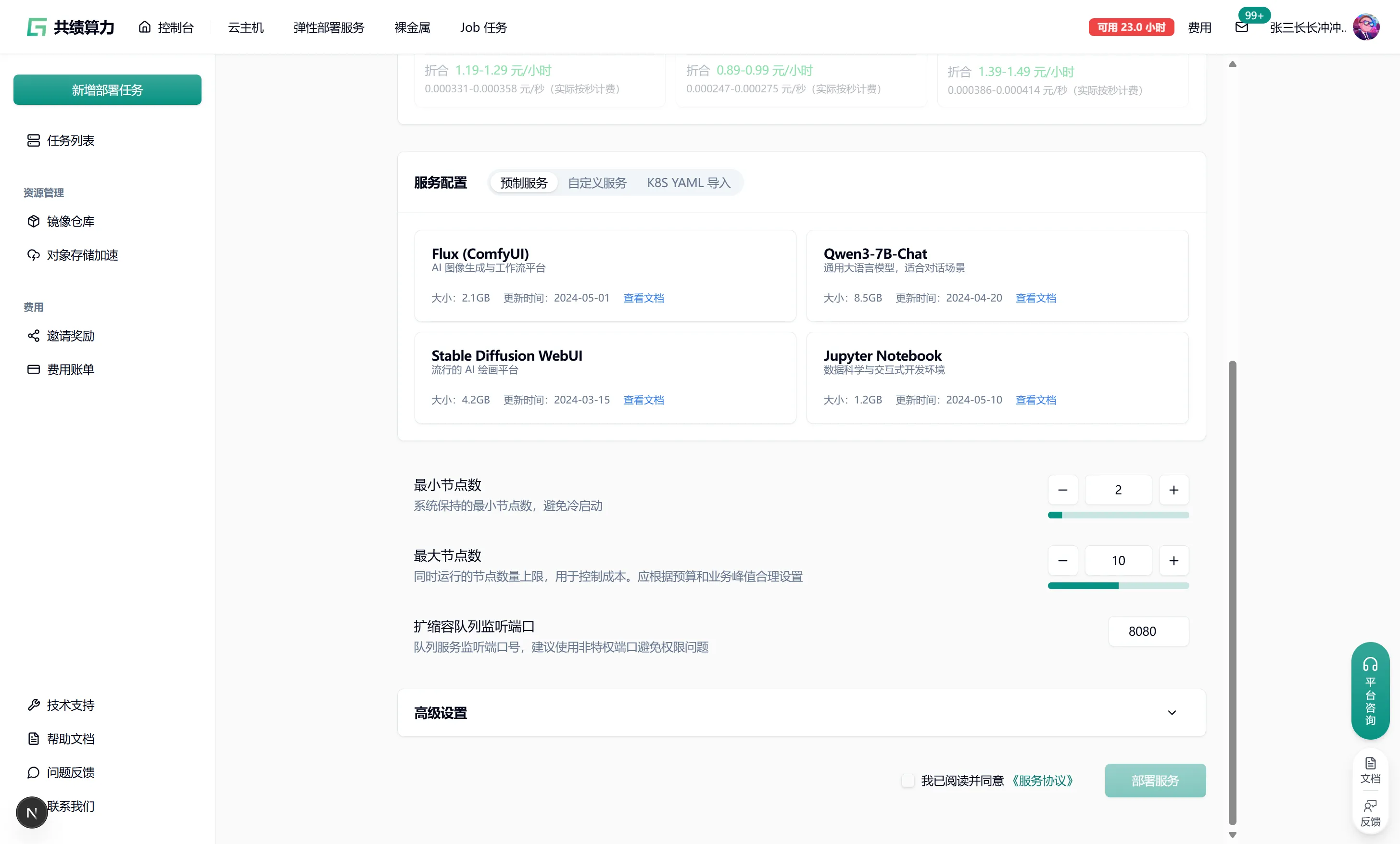Click the scrollbar down arrow
The image size is (1400, 844).
[1232, 835]
